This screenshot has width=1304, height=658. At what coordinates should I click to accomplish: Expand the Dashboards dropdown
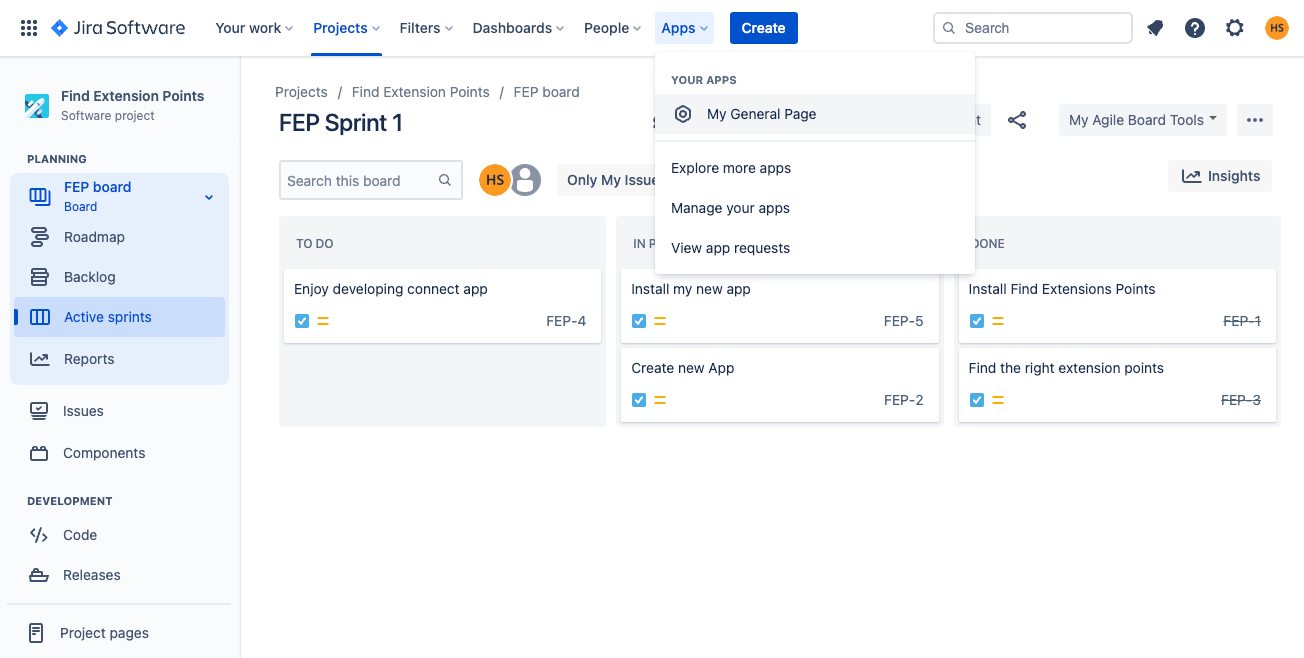(x=518, y=28)
